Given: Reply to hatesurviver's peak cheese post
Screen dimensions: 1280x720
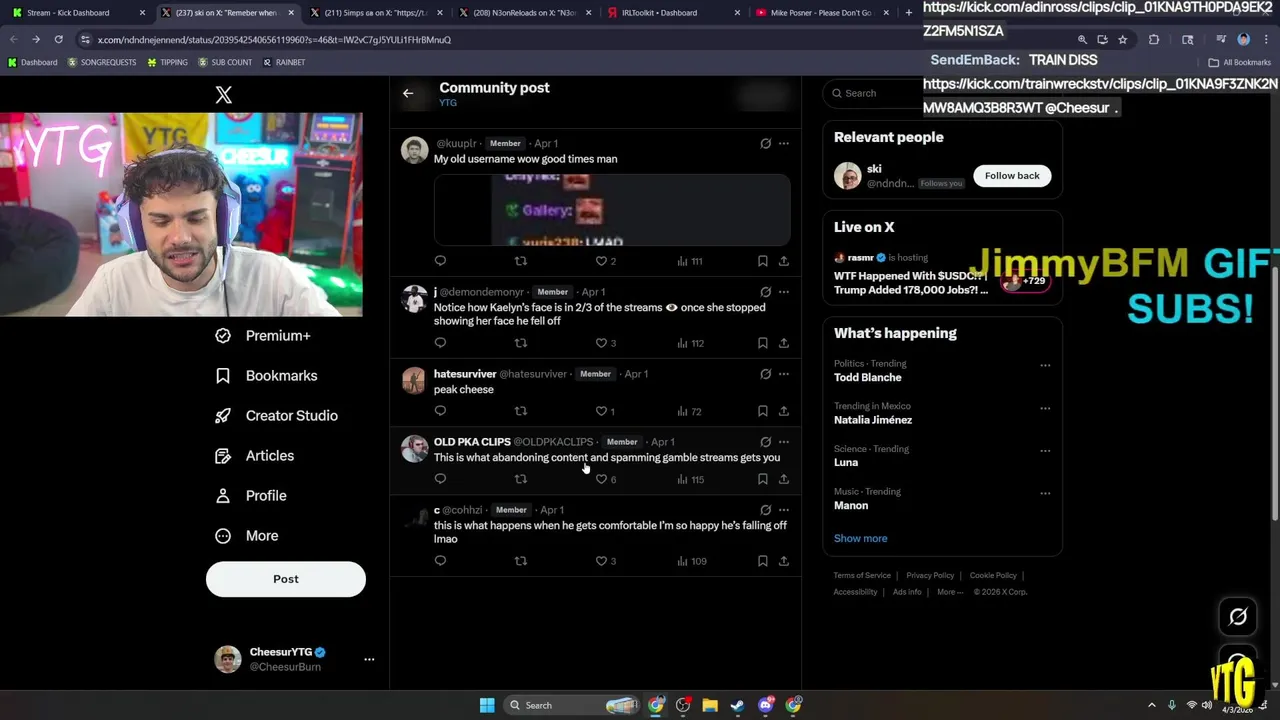Looking at the screenshot, I should (x=440, y=411).
